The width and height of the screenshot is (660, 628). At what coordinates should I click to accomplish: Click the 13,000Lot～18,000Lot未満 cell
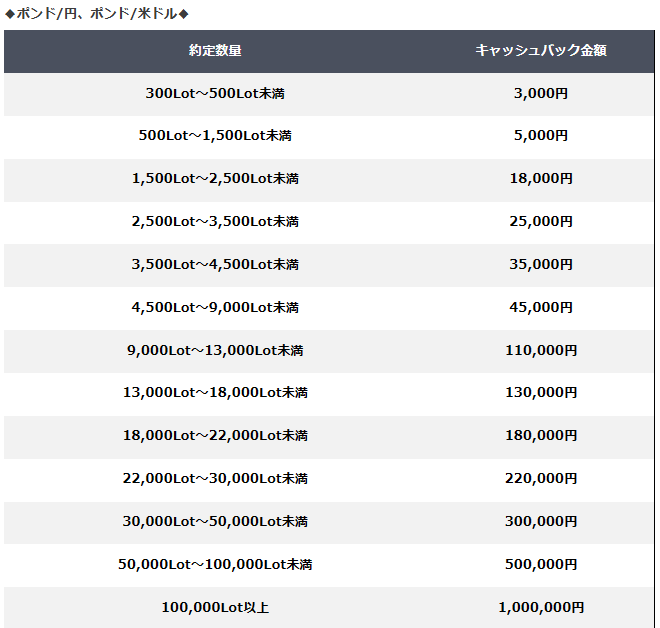coord(215,394)
